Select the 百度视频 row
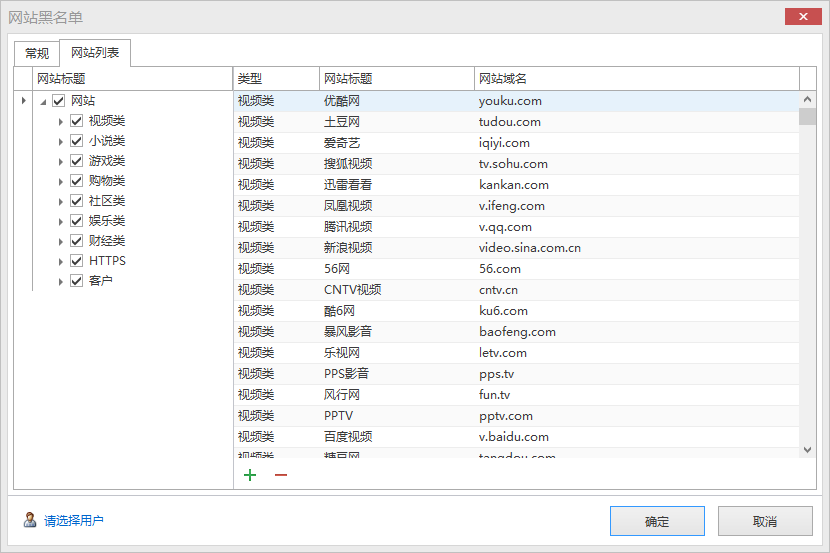Screen dimensions: 830x553 pyautogui.click(x=516, y=437)
